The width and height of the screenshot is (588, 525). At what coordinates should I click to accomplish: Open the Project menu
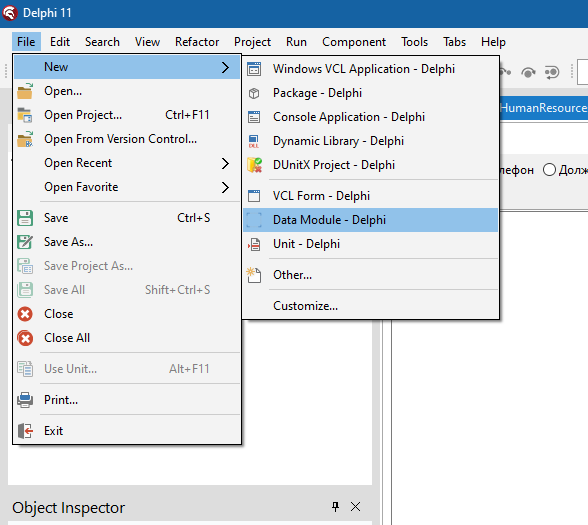tap(252, 42)
